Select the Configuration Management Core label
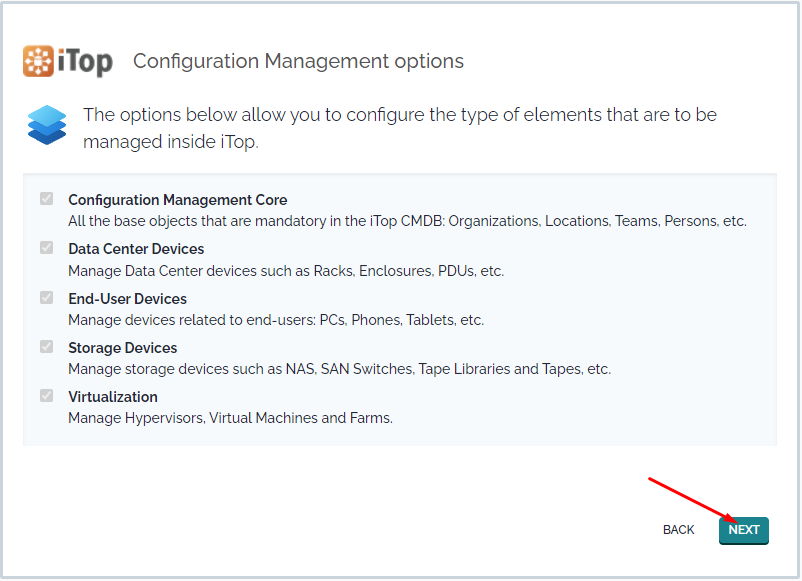This screenshot has height=581, width=802. tap(178, 199)
